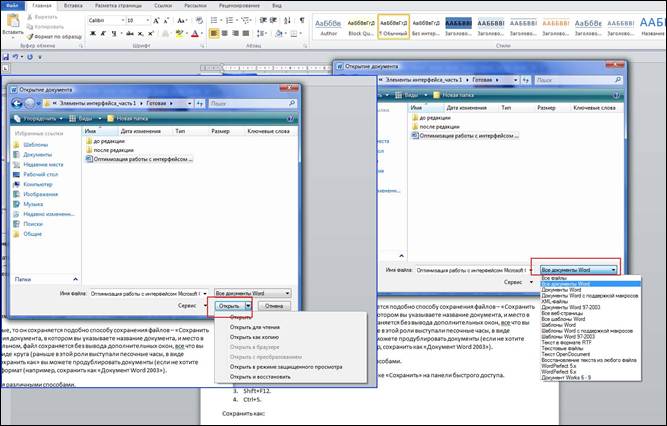This screenshot has width=667, height=426.
Task: Click the Format Painter icon
Action: (x=30, y=37)
